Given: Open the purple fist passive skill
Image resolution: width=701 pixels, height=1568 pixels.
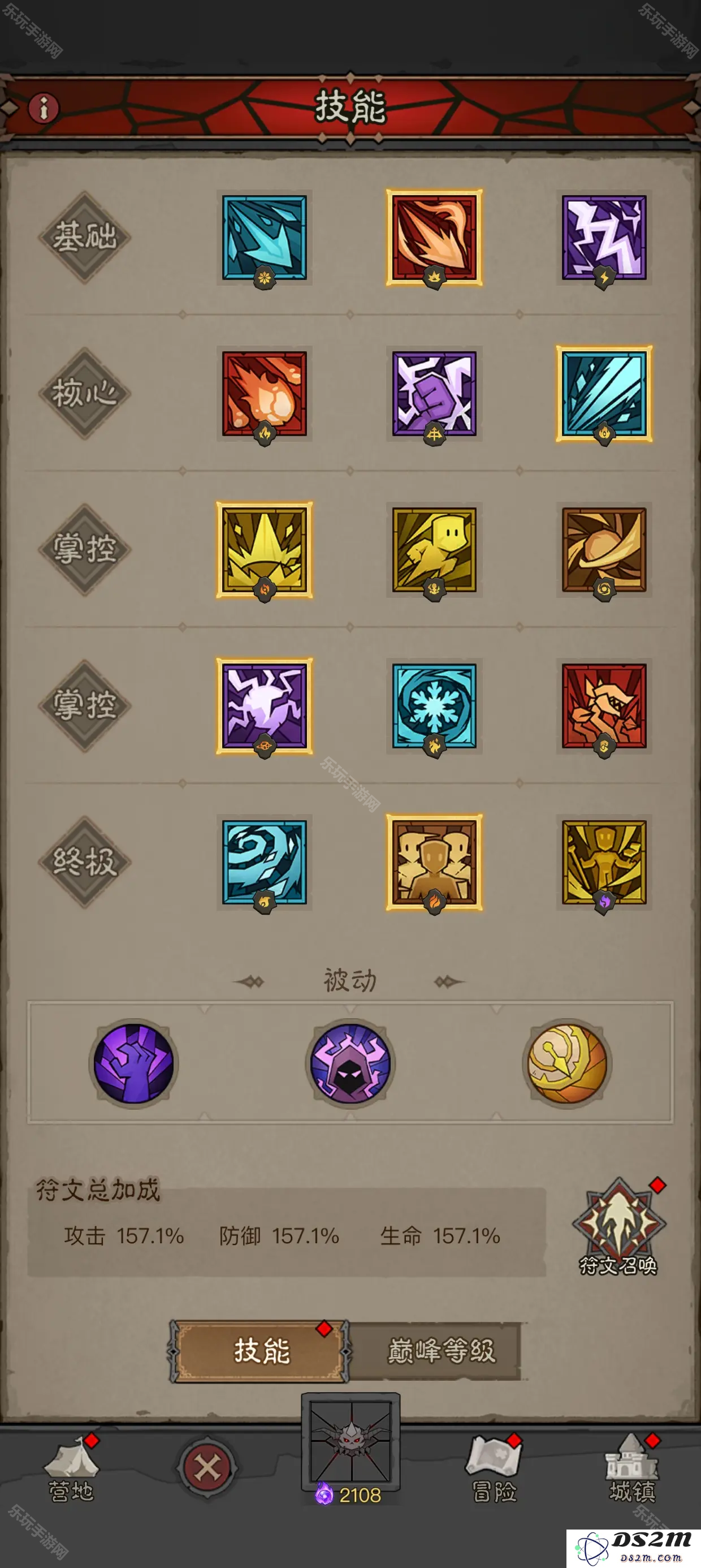Looking at the screenshot, I should [133, 1063].
